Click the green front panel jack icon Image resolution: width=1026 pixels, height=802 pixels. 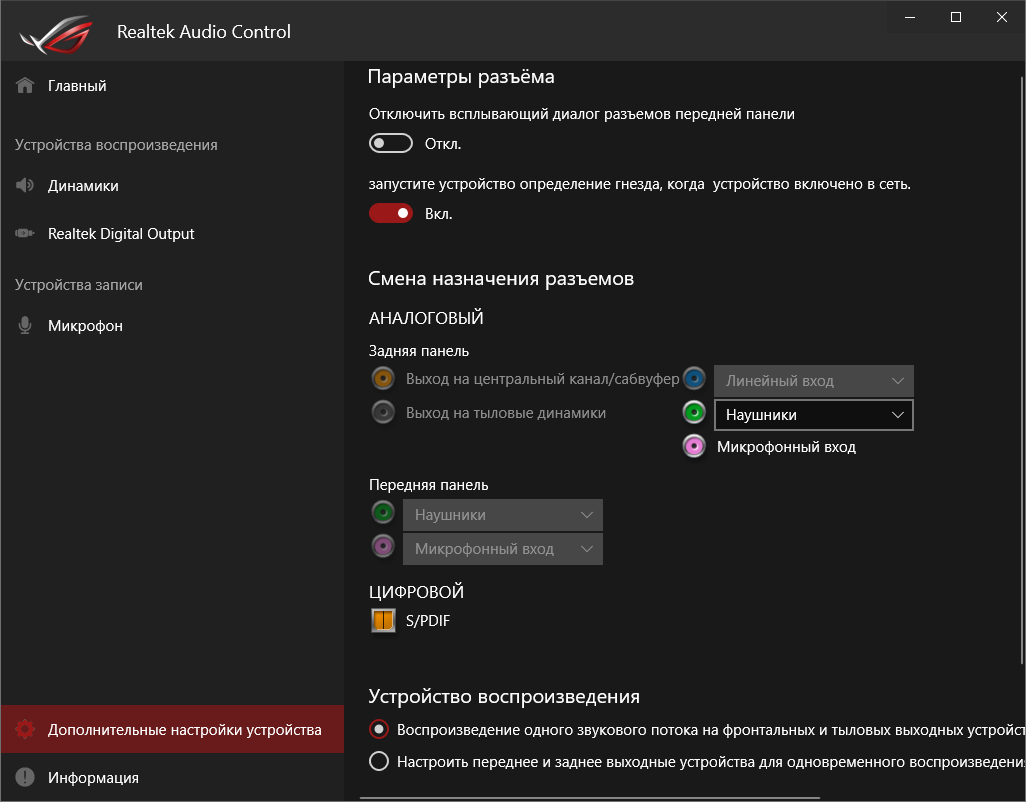click(x=382, y=514)
